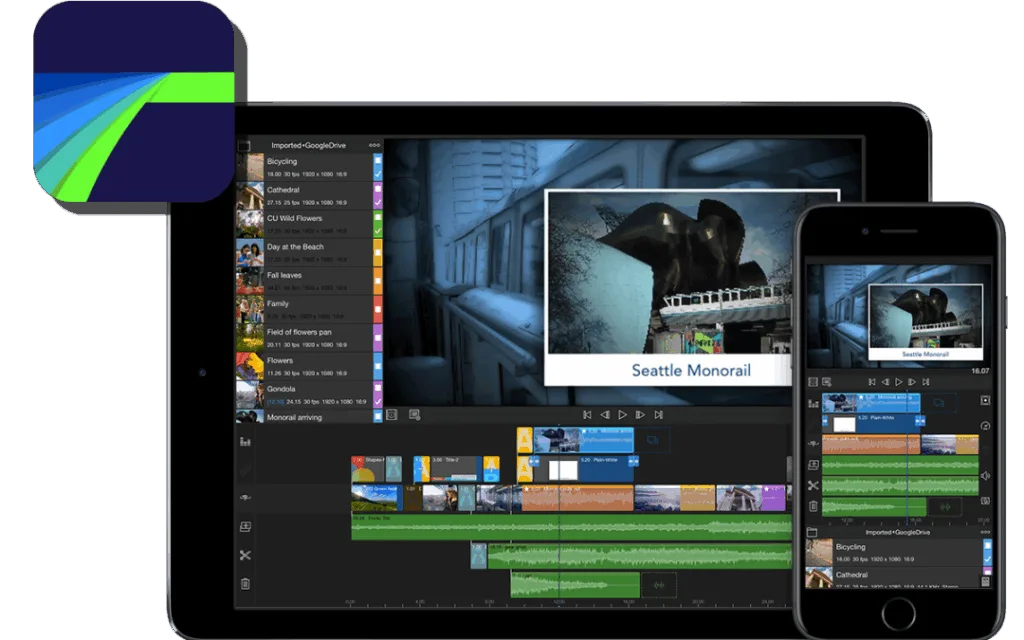Tap the iPad trash delete icon

tap(245, 584)
